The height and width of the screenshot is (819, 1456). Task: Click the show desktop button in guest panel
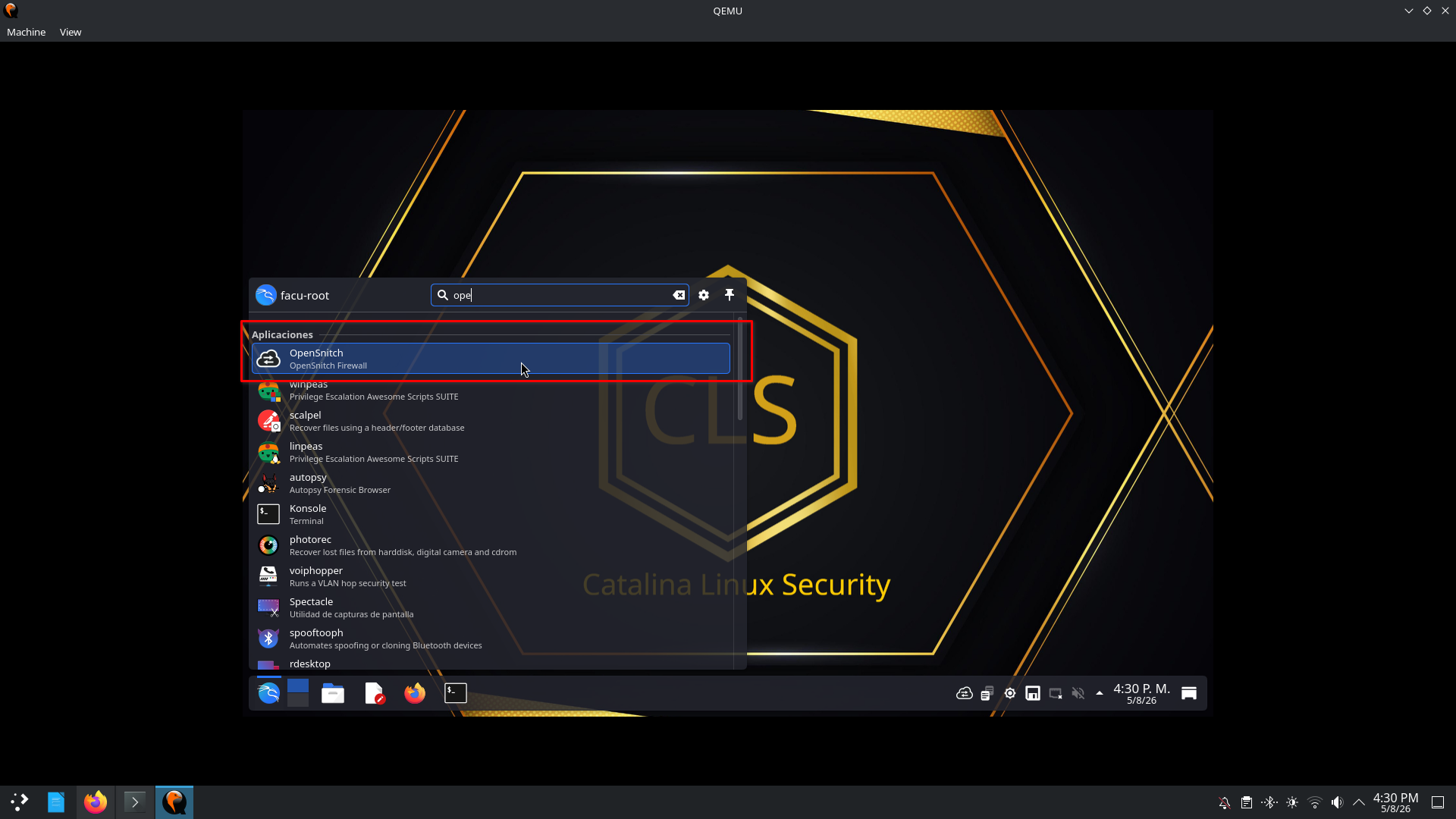tap(1189, 693)
